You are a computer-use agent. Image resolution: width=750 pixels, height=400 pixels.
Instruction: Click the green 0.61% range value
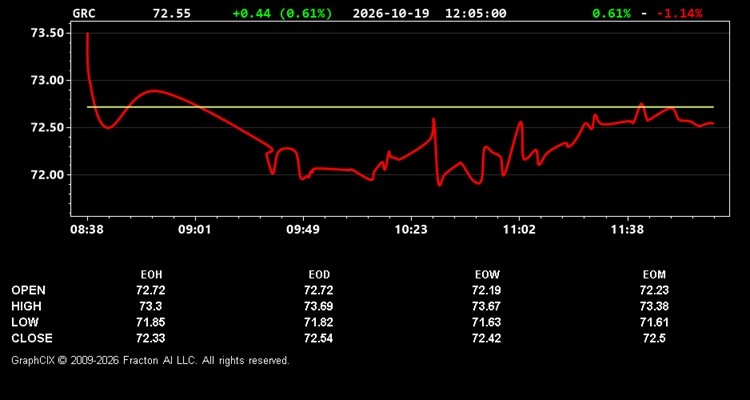611,13
